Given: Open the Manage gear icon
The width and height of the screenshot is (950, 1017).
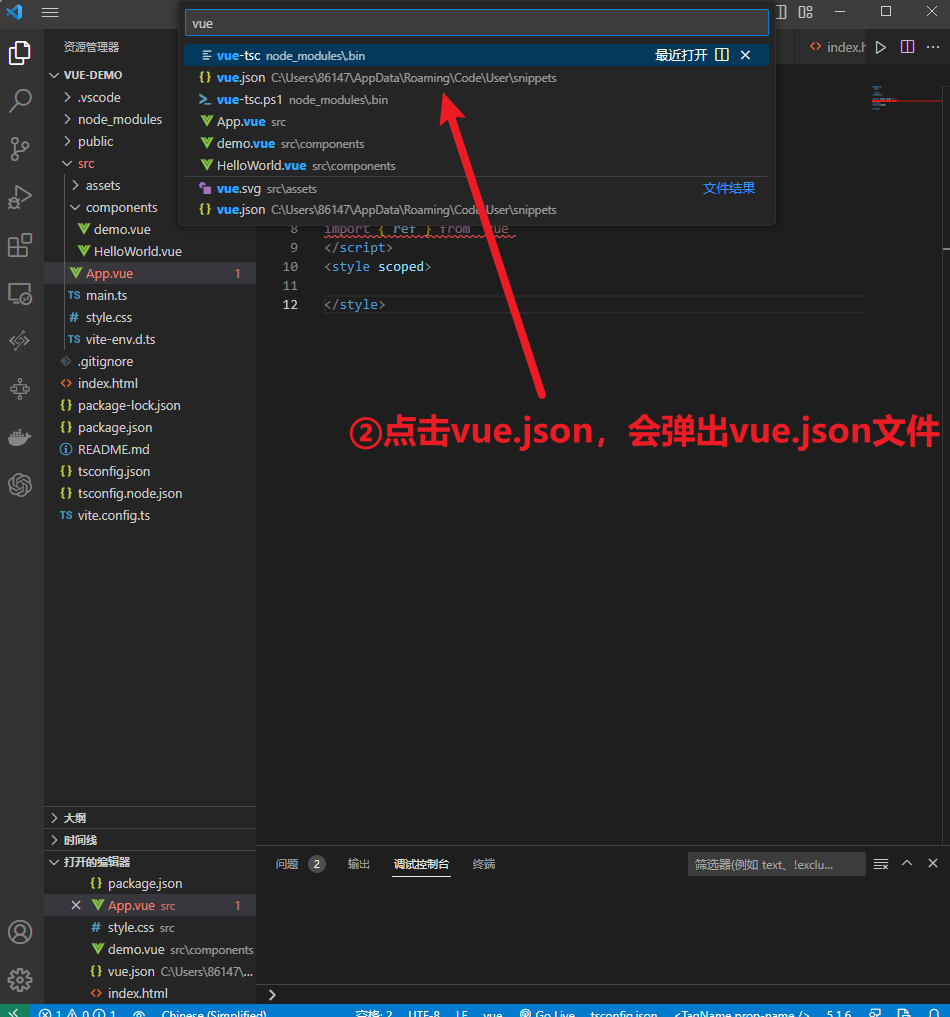Looking at the screenshot, I should [x=20, y=979].
